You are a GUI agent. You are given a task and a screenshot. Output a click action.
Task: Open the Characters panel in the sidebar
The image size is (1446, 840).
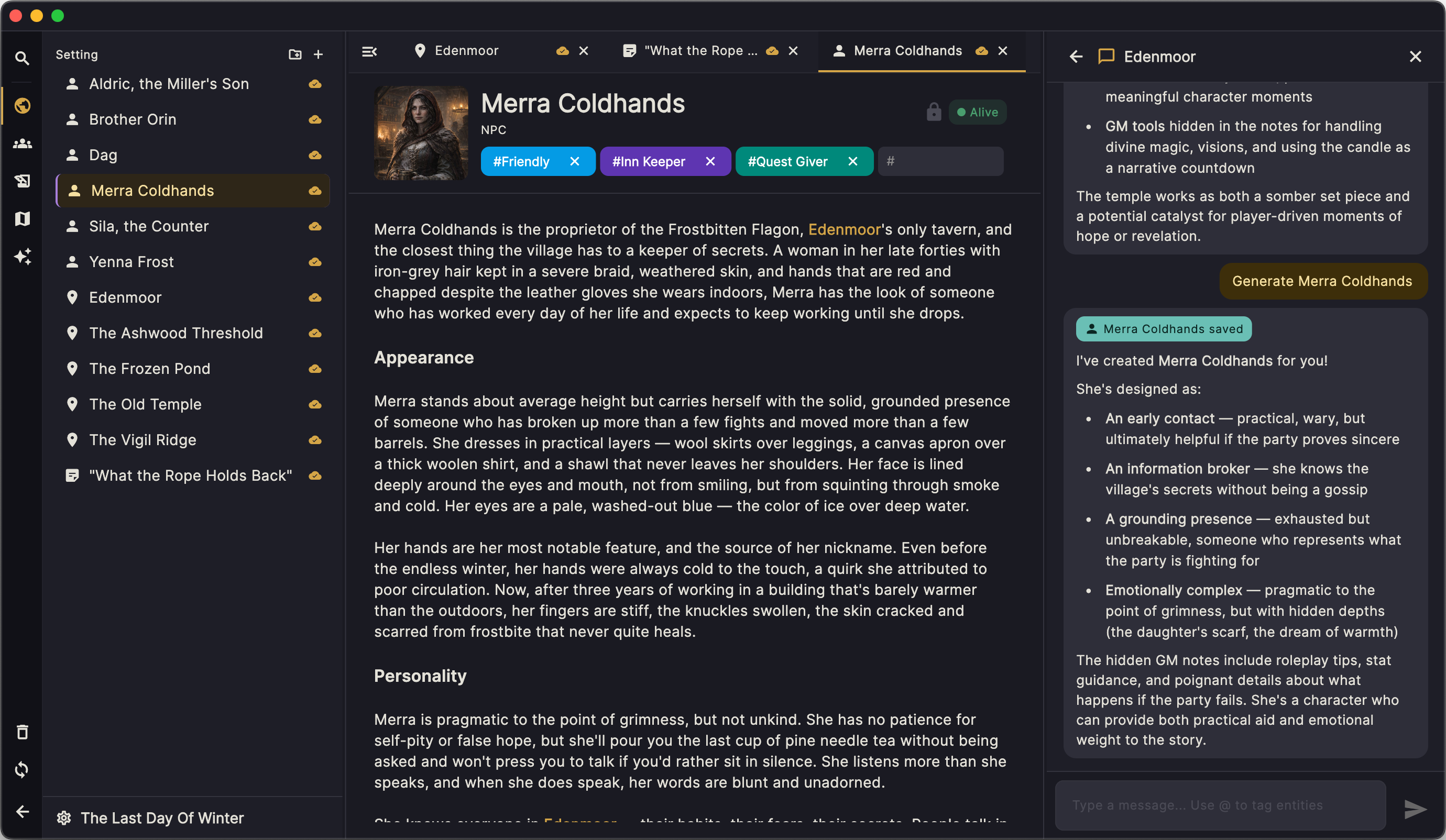(x=23, y=143)
